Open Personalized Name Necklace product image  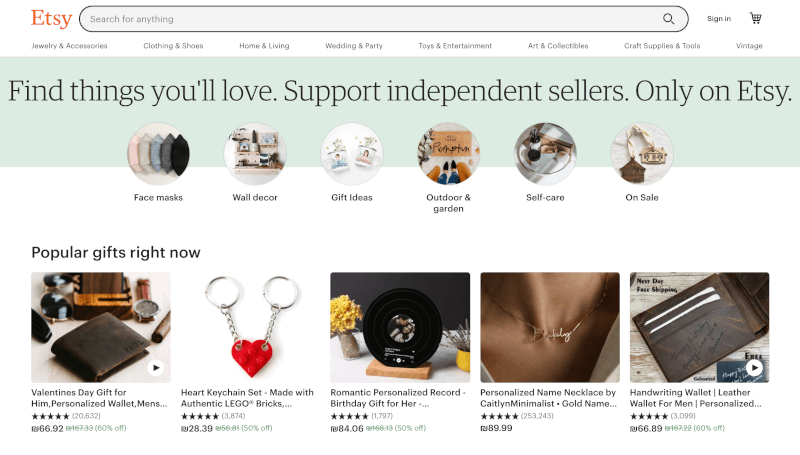pos(550,327)
